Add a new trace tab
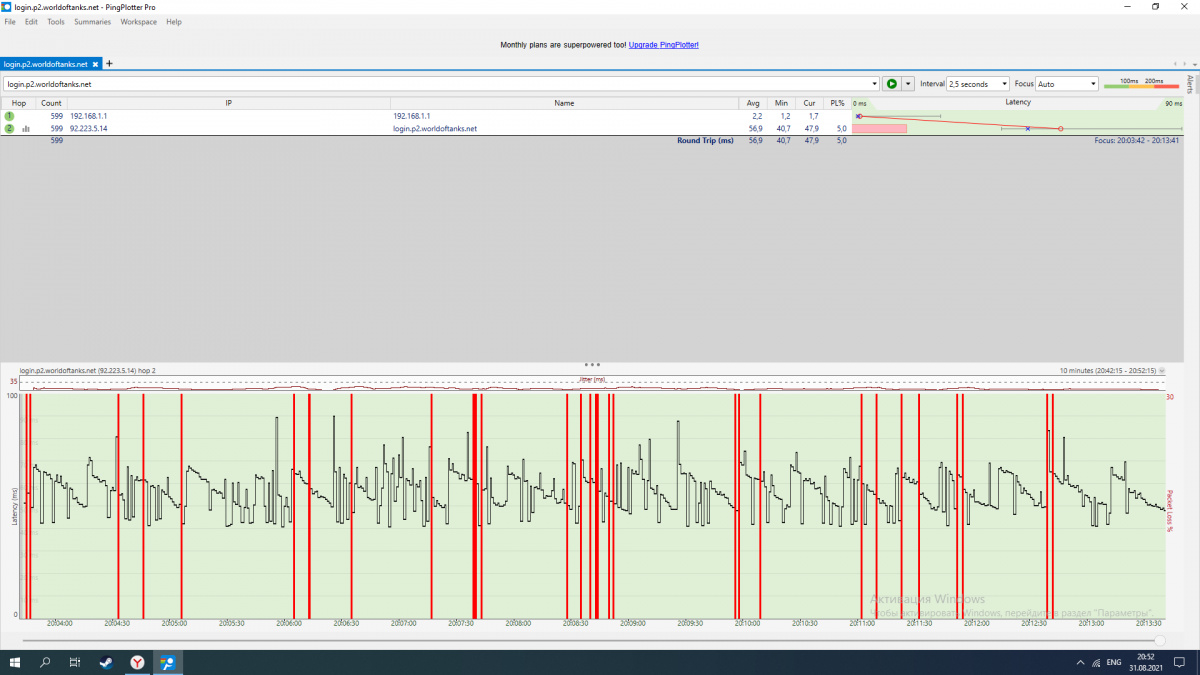 pyautogui.click(x=110, y=64)
